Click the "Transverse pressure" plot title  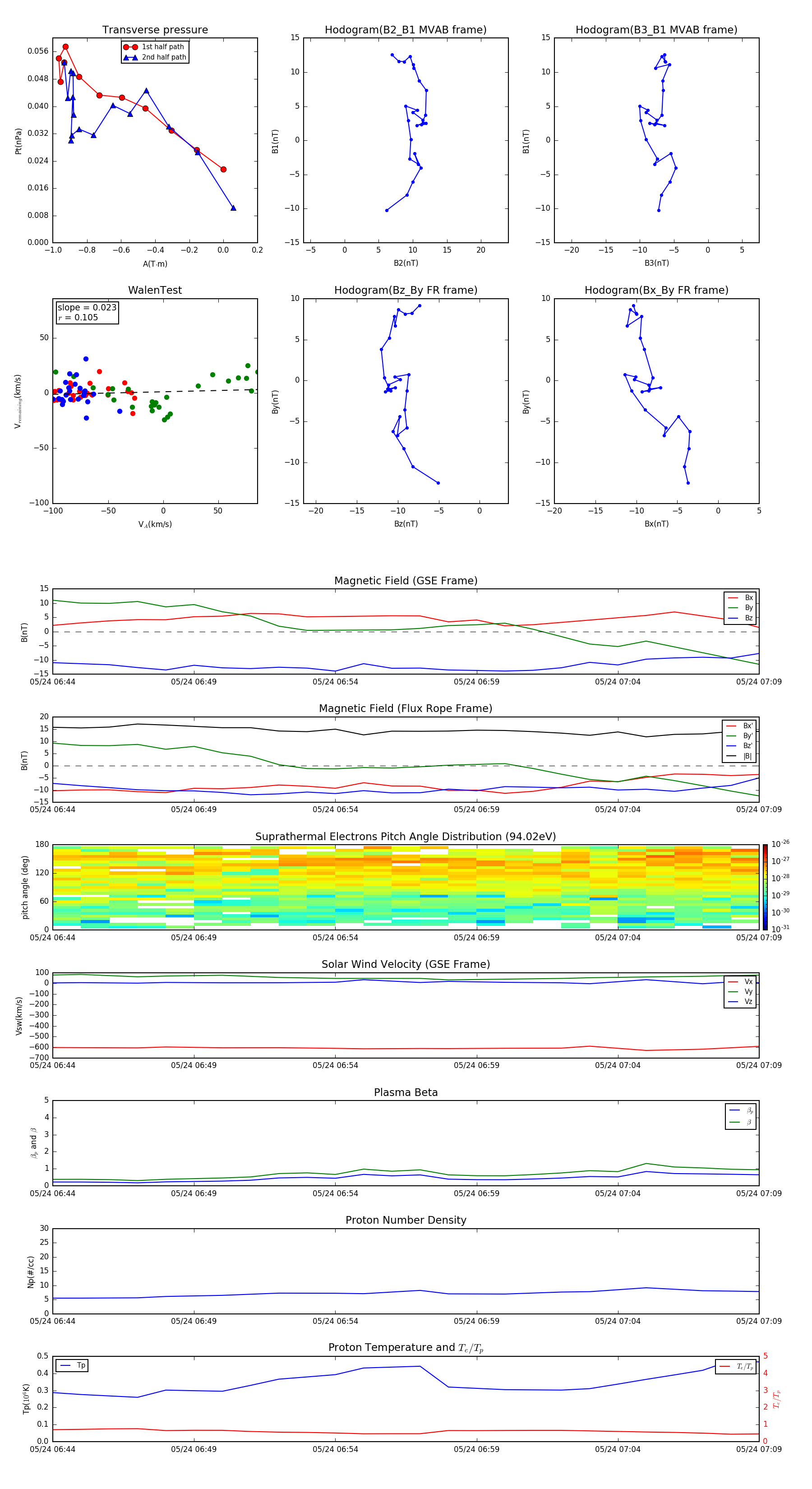point(155,29)
